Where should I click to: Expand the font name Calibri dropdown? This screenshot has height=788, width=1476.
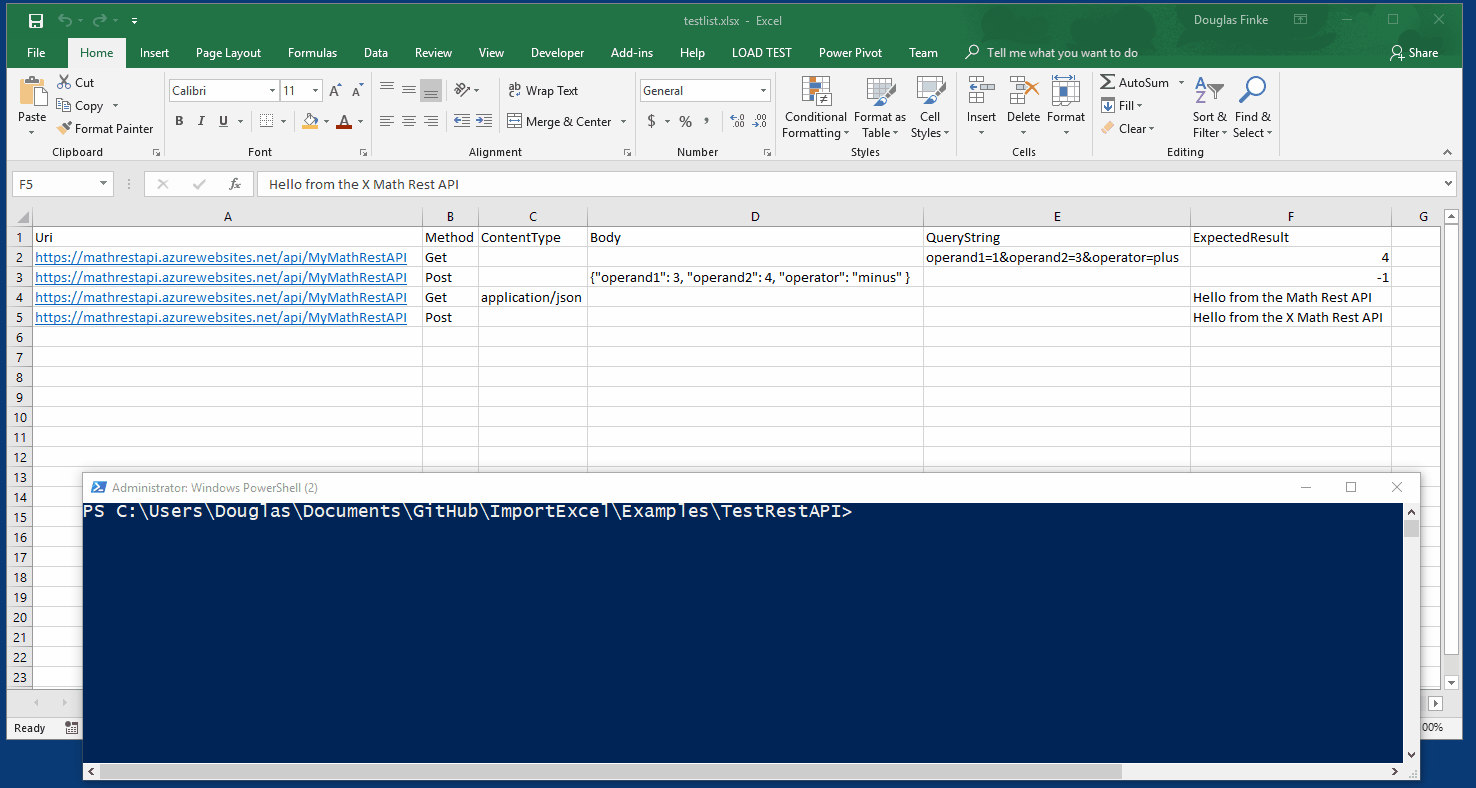point(272,91)
